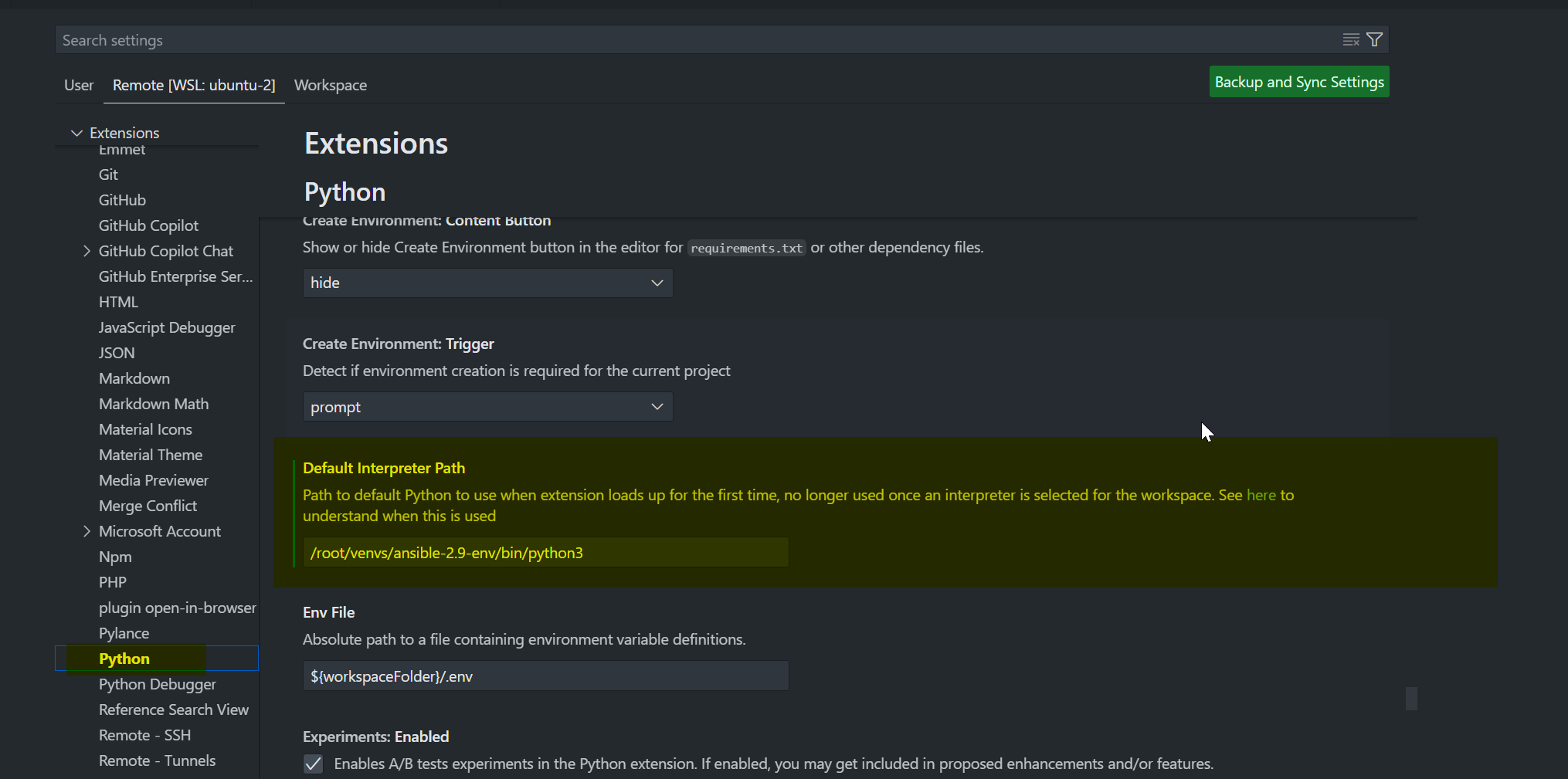Expand the GitHub Copilot Chat node

[x=87, y=251]
